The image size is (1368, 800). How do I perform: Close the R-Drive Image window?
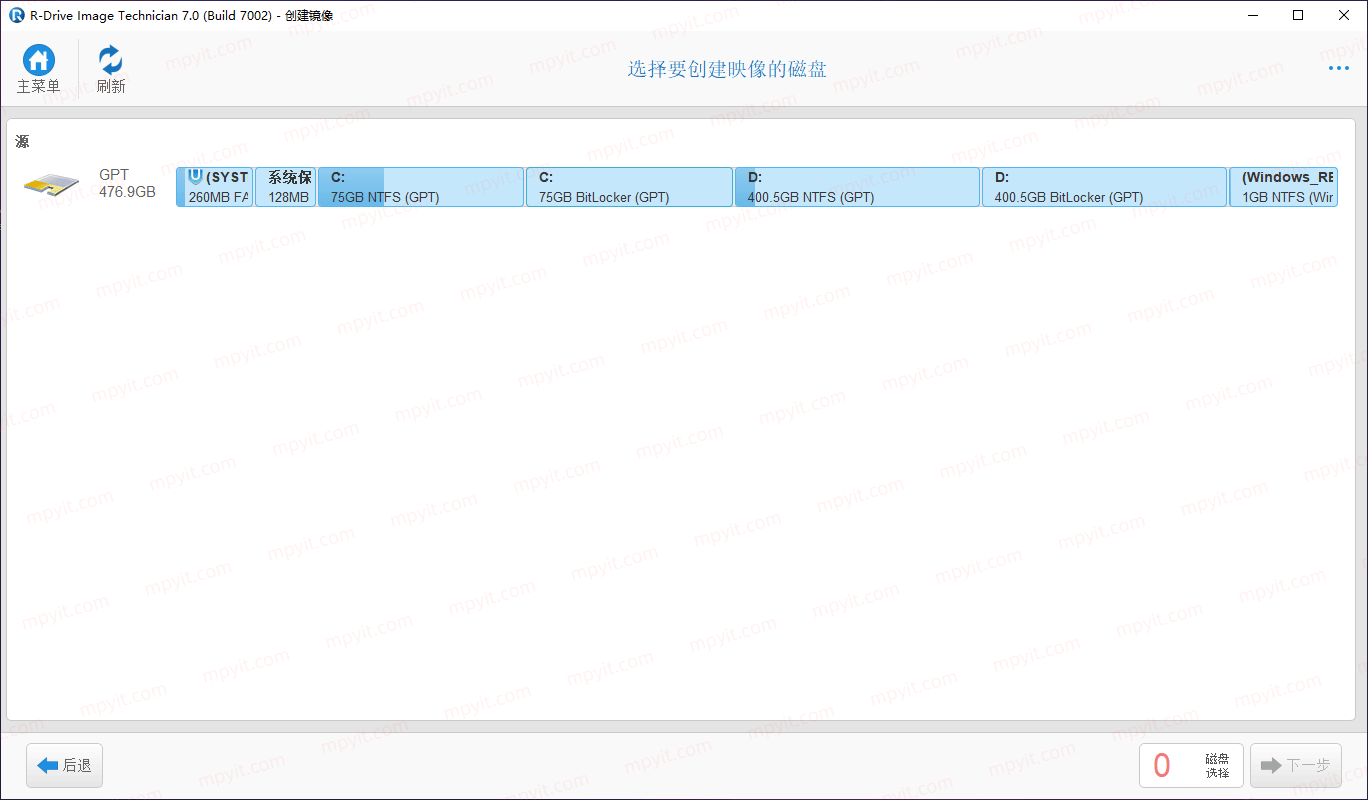point(1344,15)
